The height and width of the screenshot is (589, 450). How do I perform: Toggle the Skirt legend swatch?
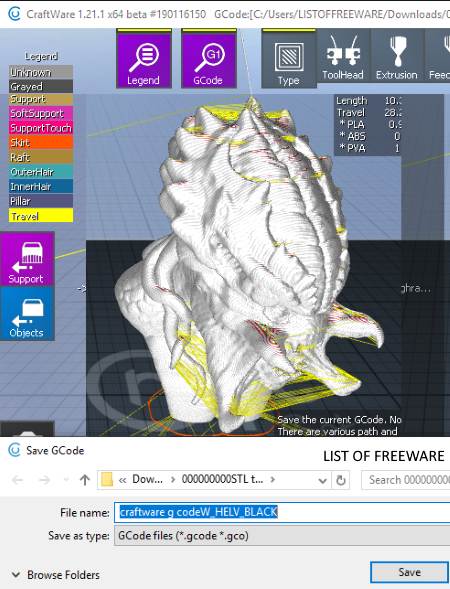tap(41, 142)
